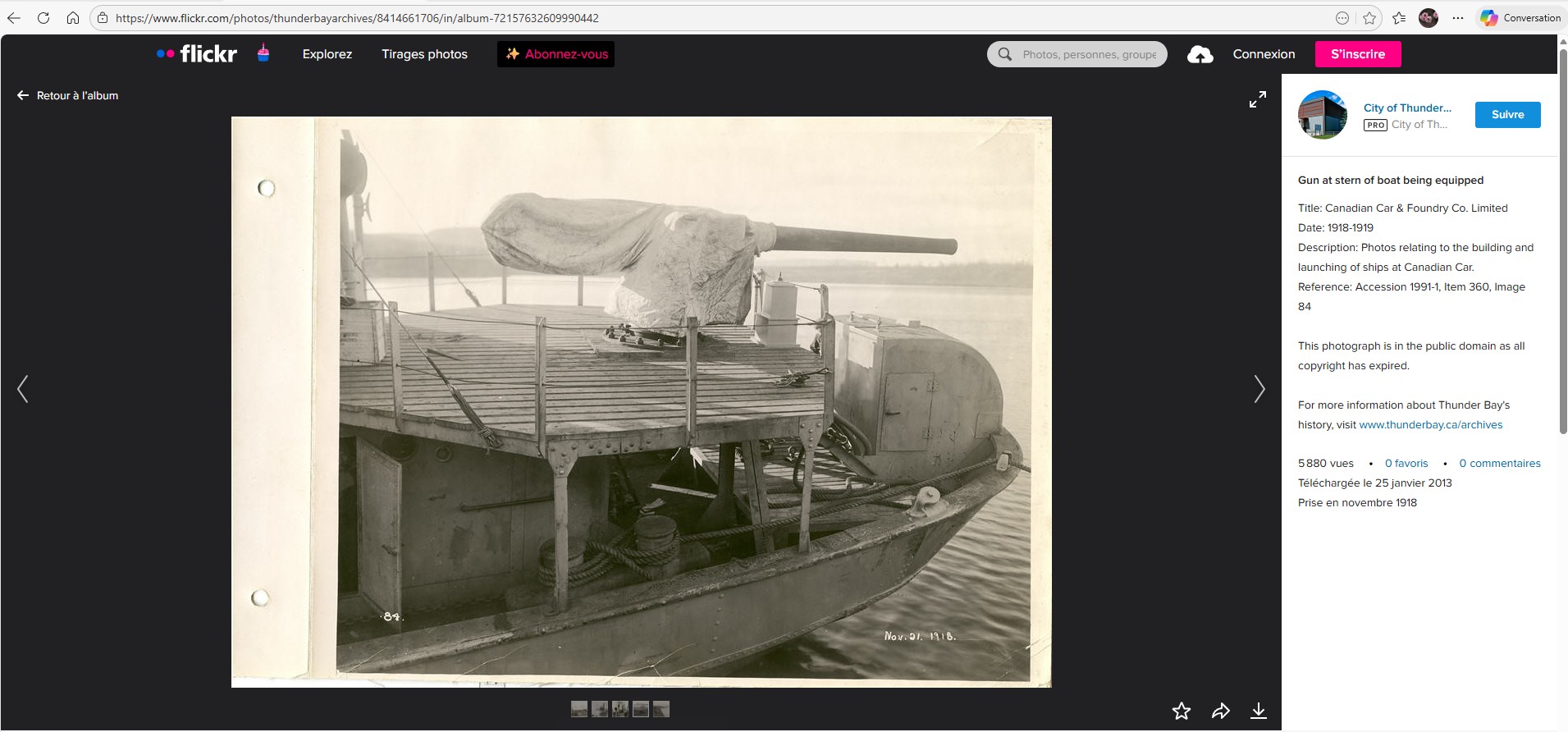
Task: Open Tirages photos menu
Action: coord(424,54)
